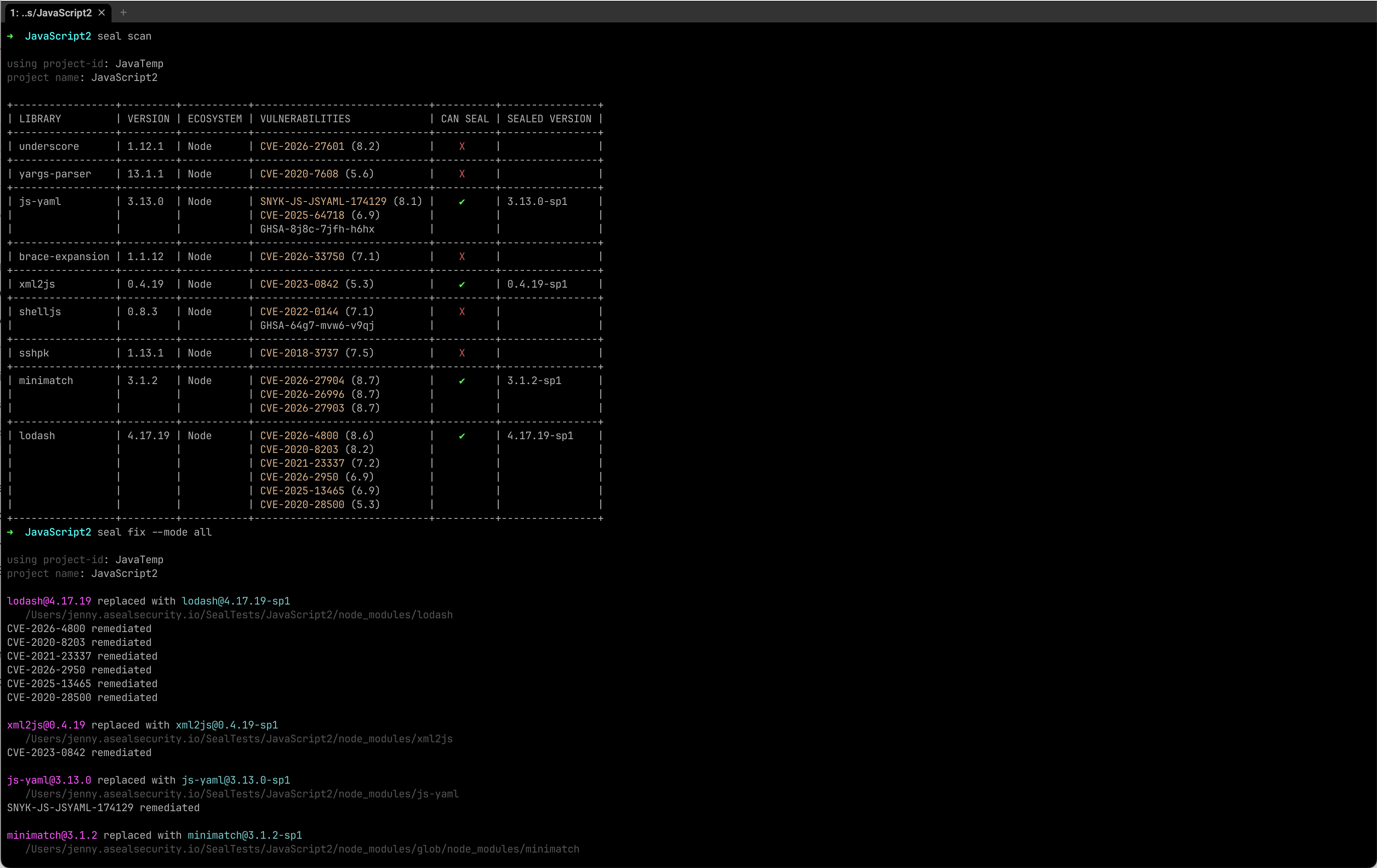This screenshot has width=1377, height=868.
Task: Click the green checkmark in xml2js row
Action: click(x=462, y=285)
